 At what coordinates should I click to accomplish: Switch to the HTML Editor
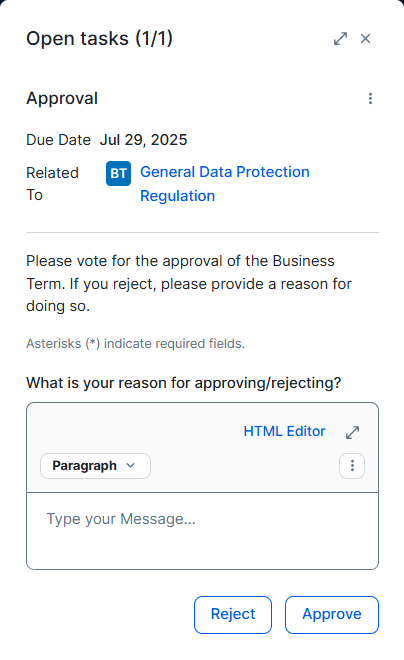(284, 431)
